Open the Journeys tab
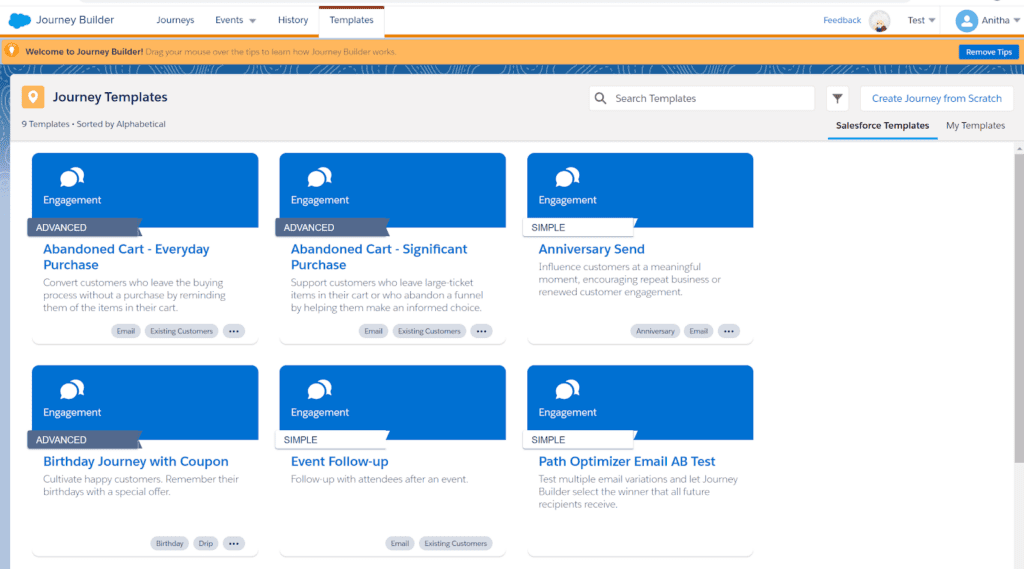This screenshot has height=569, width=1024. click(x=175, y=20)
